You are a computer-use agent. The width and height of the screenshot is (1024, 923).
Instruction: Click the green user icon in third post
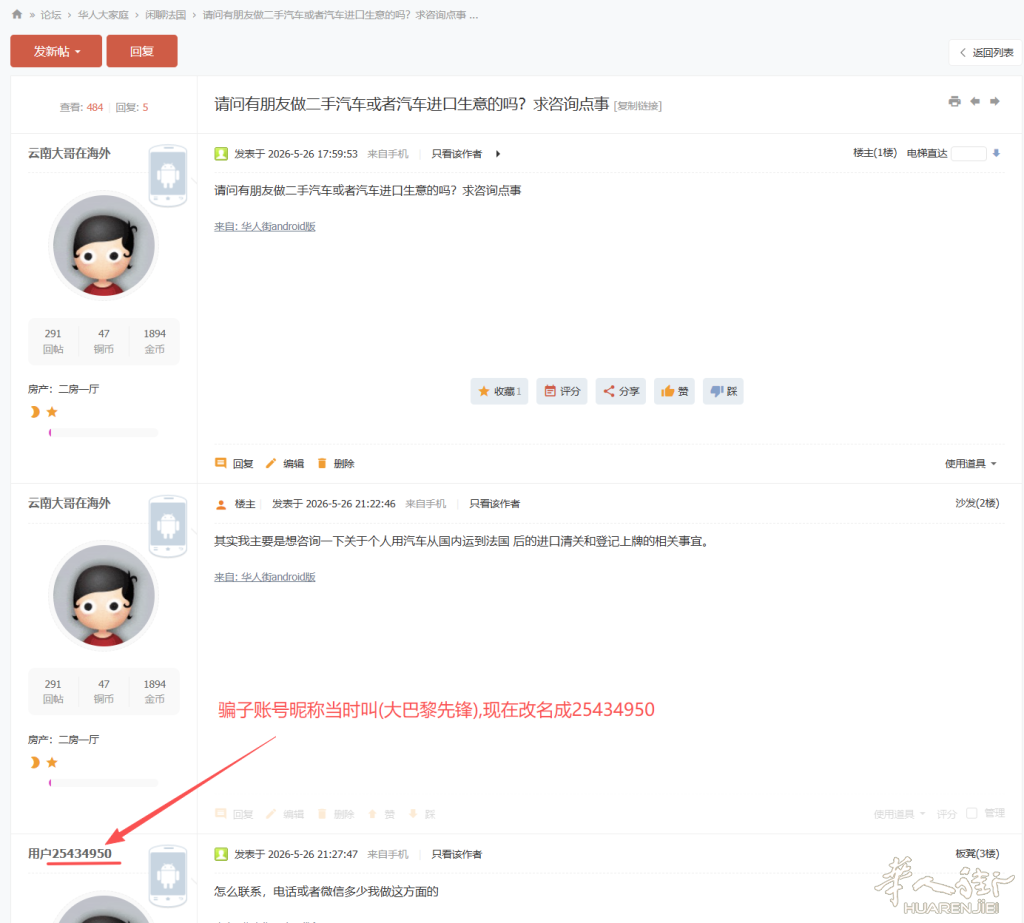(x=221, y=854)
